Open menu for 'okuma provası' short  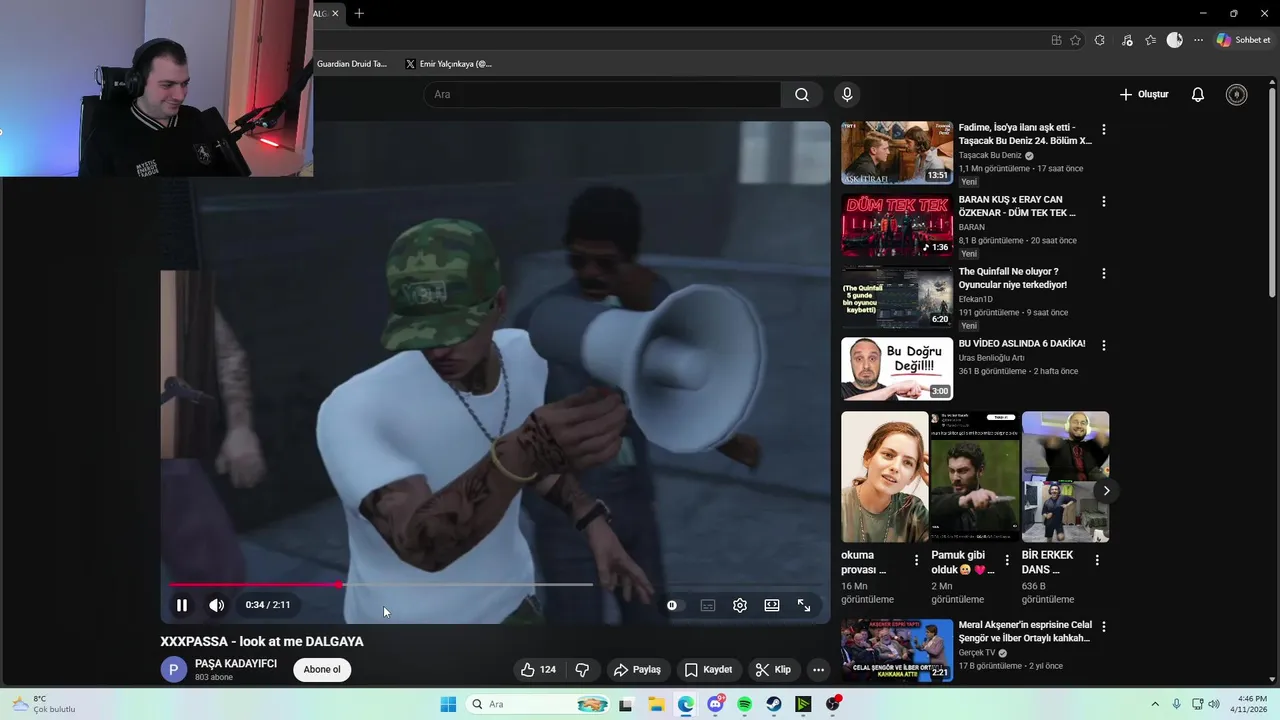coord(917,560)
